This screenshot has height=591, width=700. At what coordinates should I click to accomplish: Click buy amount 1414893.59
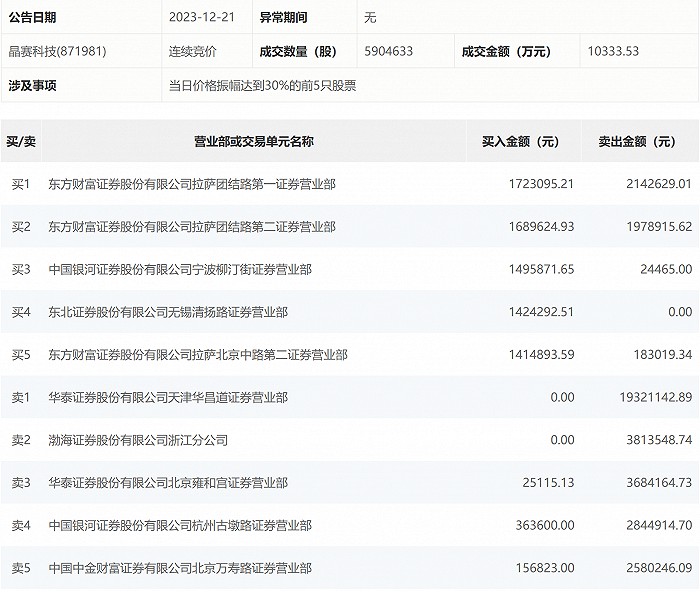pyautogui.click(x=541, y=355)
